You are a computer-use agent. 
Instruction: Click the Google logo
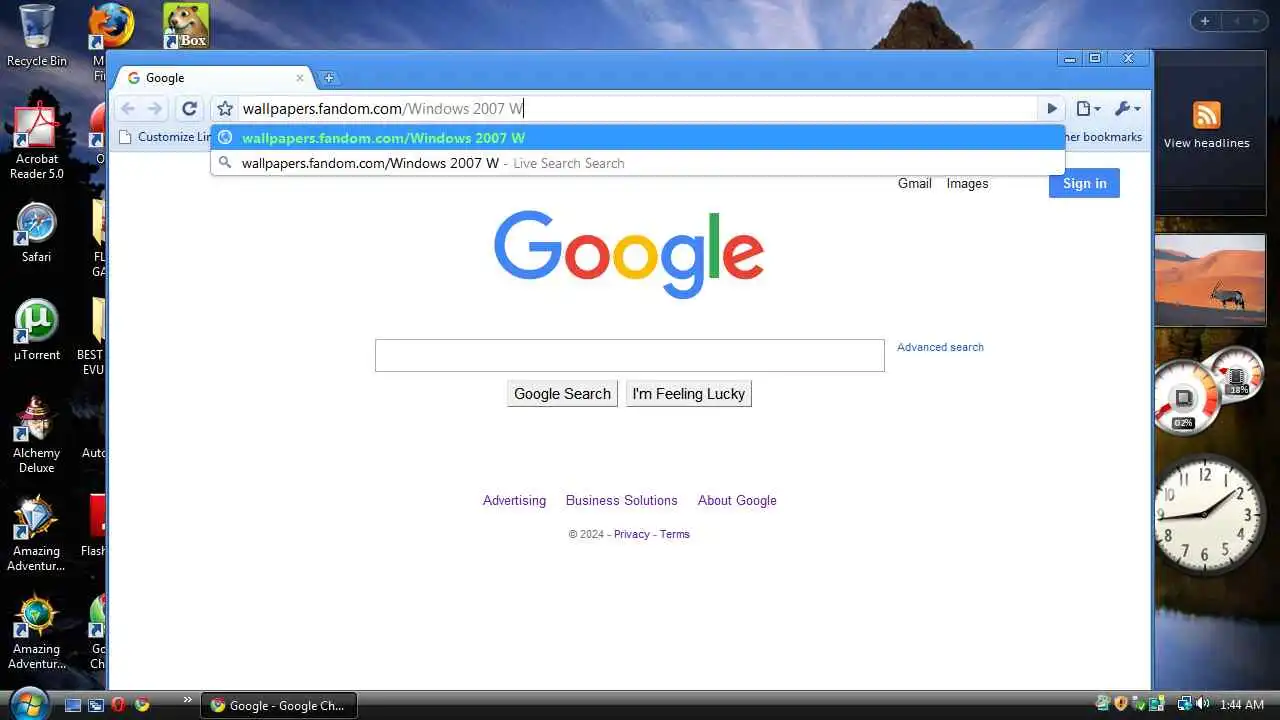tap(629, 254)
